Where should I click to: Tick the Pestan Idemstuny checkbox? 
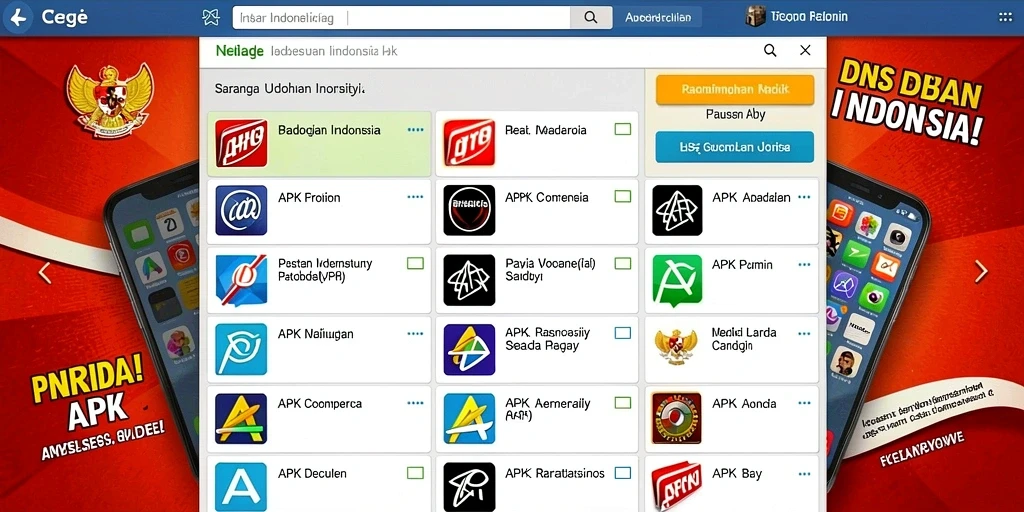[415, 263]
